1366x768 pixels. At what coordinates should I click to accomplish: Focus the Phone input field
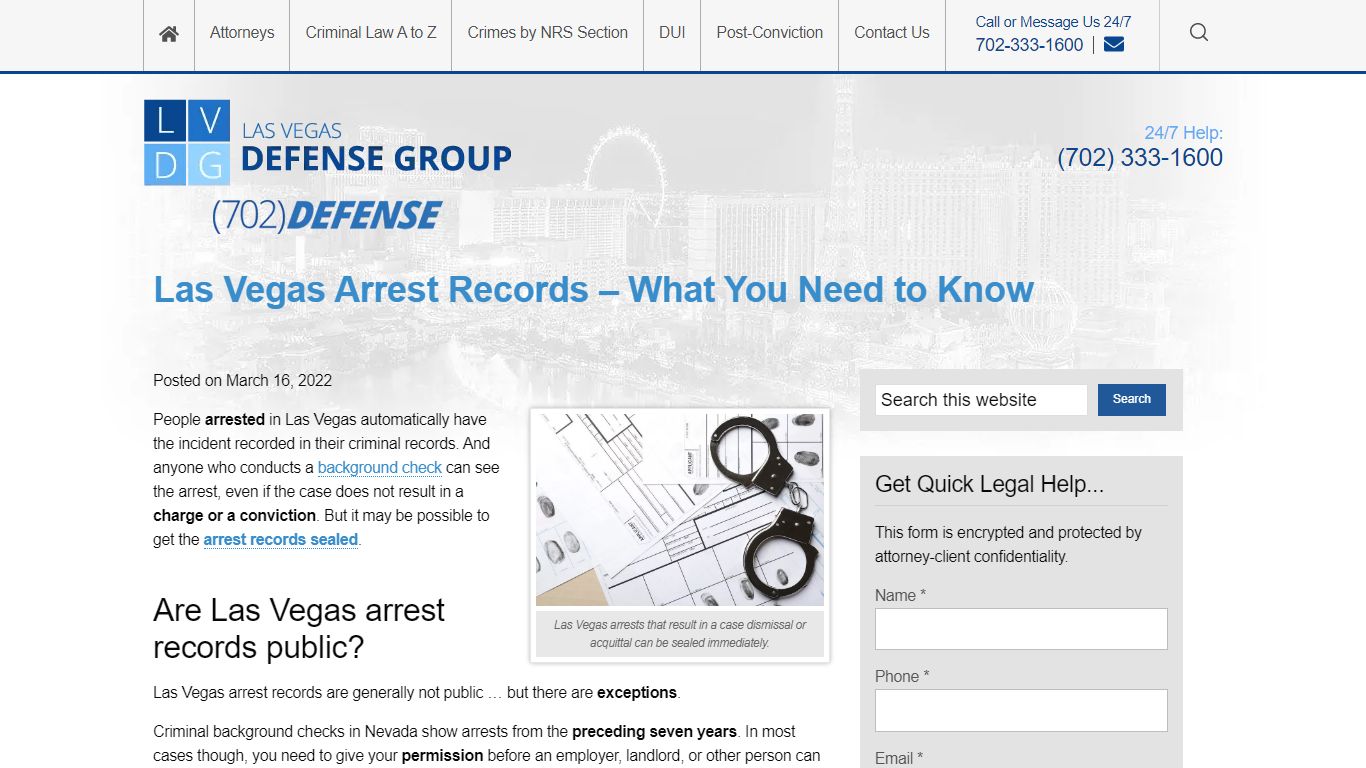[1021, 710]
